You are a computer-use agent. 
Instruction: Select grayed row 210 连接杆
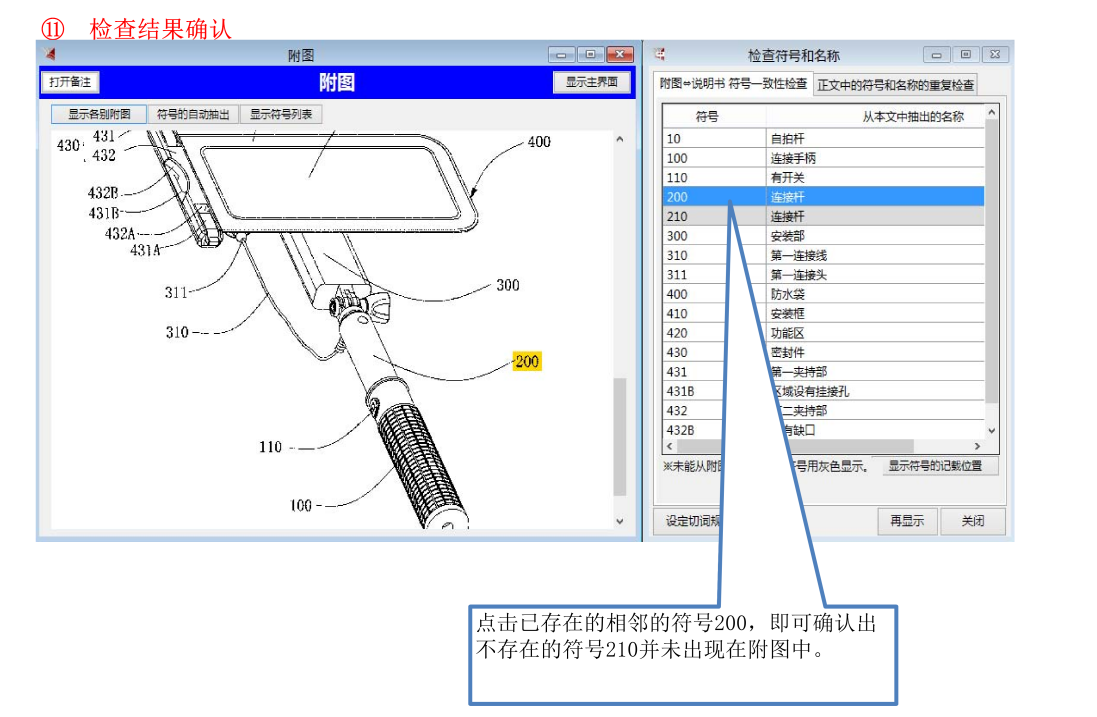coord(823,217)
